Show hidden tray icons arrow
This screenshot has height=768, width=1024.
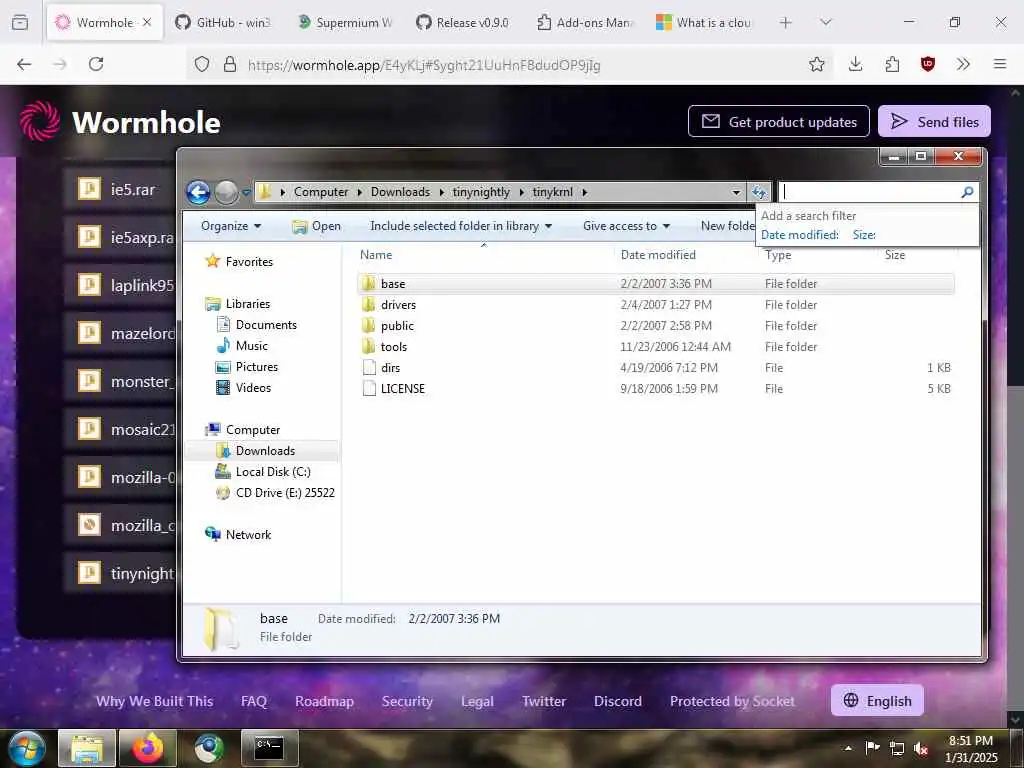coord(848,748)
